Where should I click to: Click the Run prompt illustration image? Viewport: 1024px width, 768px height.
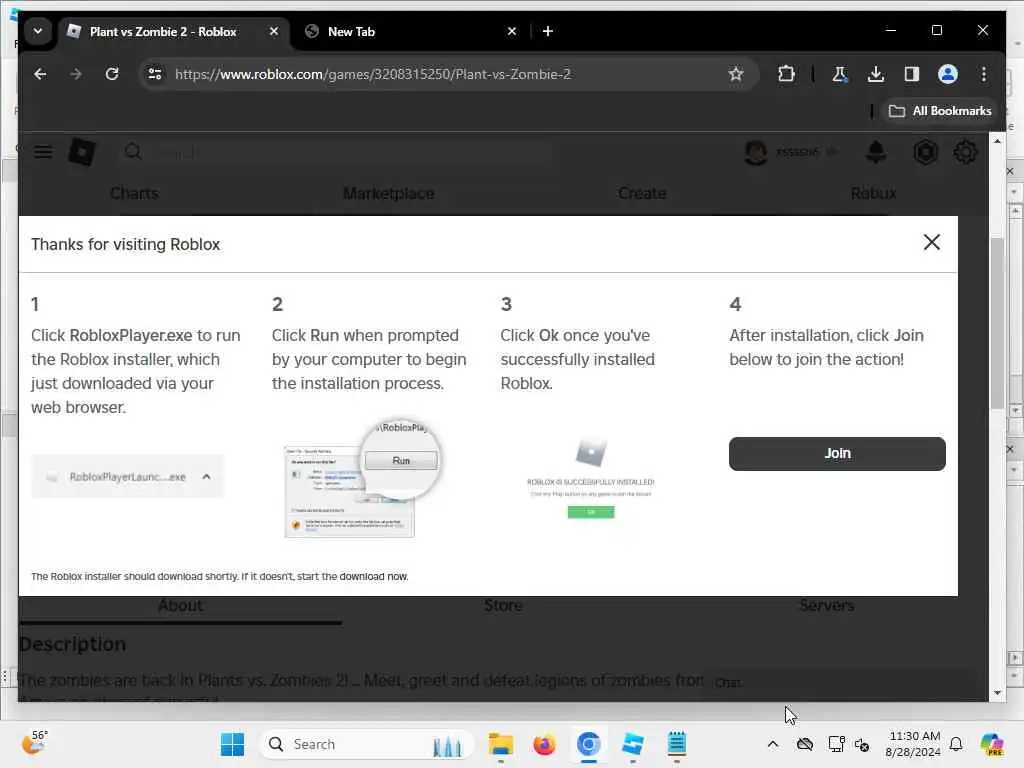[364, 480]
